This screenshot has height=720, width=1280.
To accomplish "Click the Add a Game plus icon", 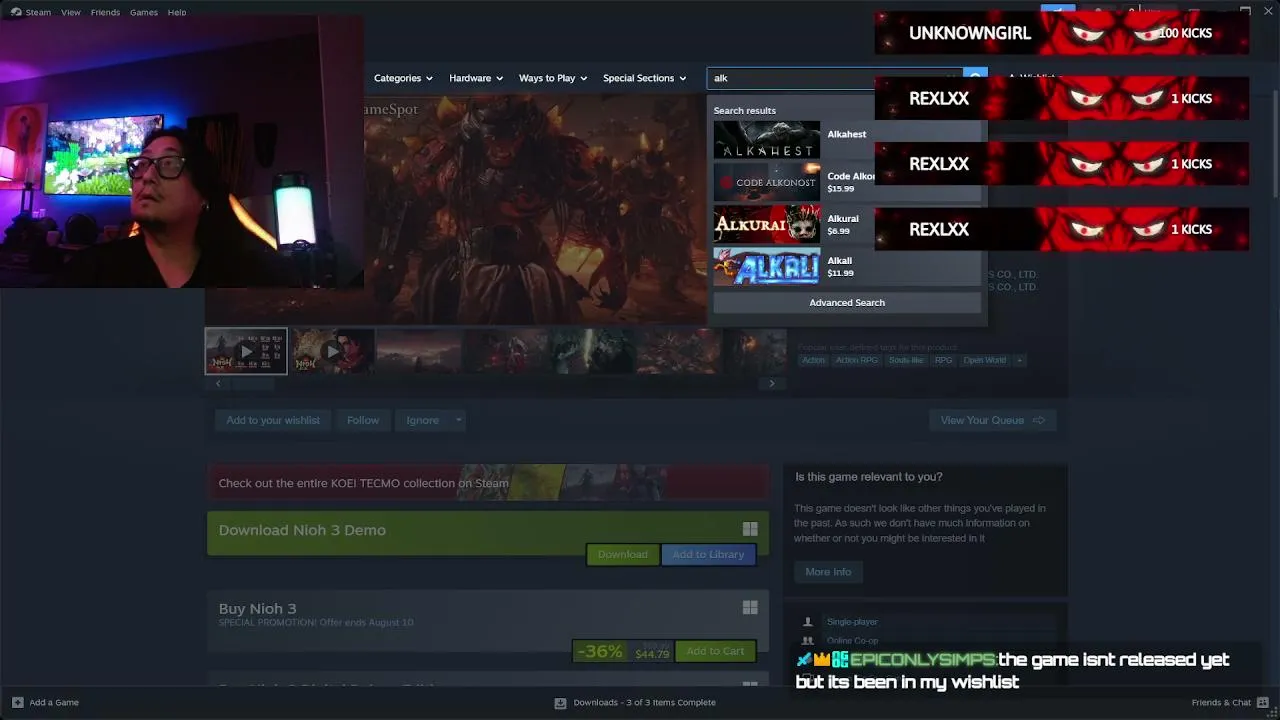I will [x=17, y=702].
